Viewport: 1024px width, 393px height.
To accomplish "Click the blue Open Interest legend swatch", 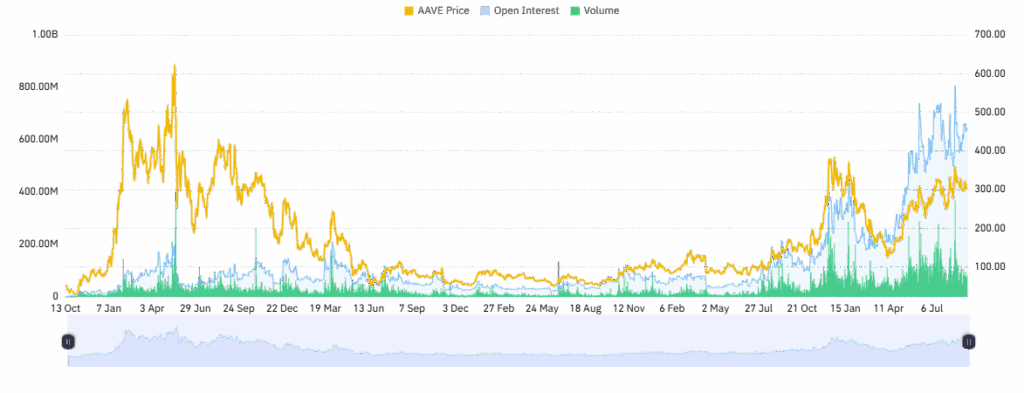I will click(485, 10).
